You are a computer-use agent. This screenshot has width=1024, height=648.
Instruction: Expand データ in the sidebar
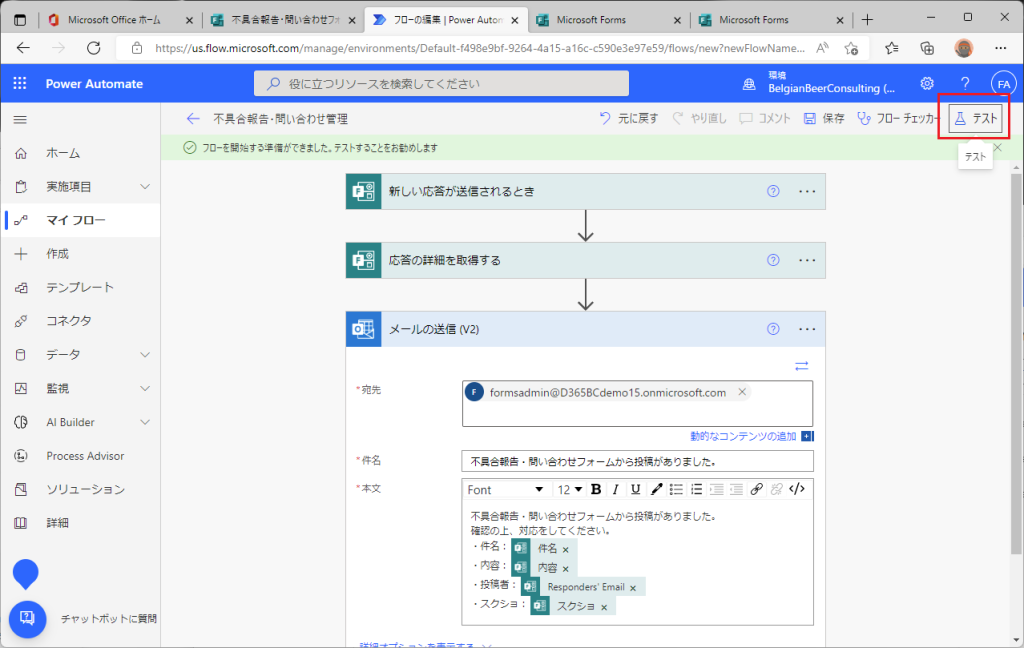pyautogui.click(x=145, y=355)
